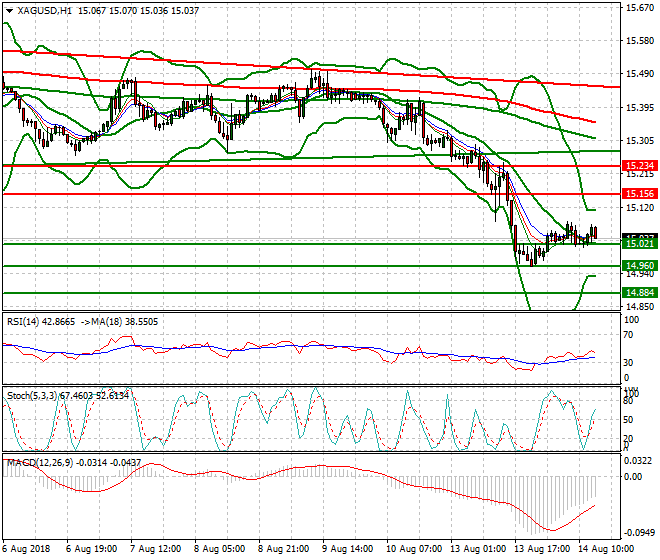Select the green 14.884 price level tag
Viewport: 660px width, 560px height.
click(639, 292)
